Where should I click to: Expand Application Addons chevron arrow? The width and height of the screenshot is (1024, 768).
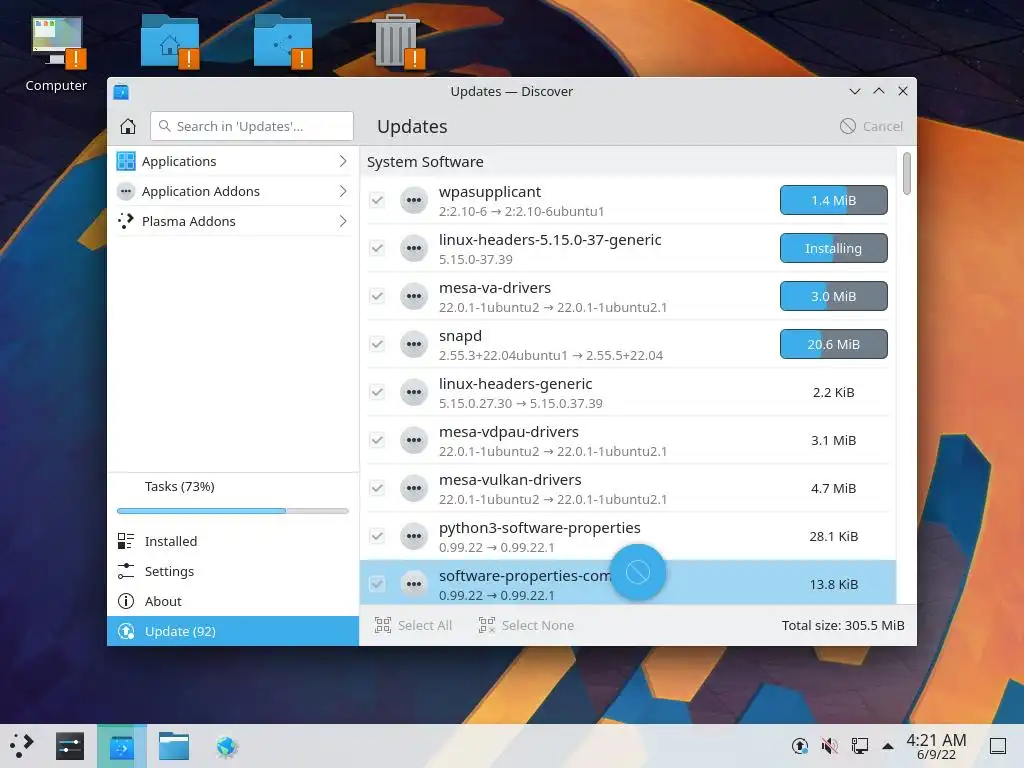pyautogui.click(x=343, y=191)
